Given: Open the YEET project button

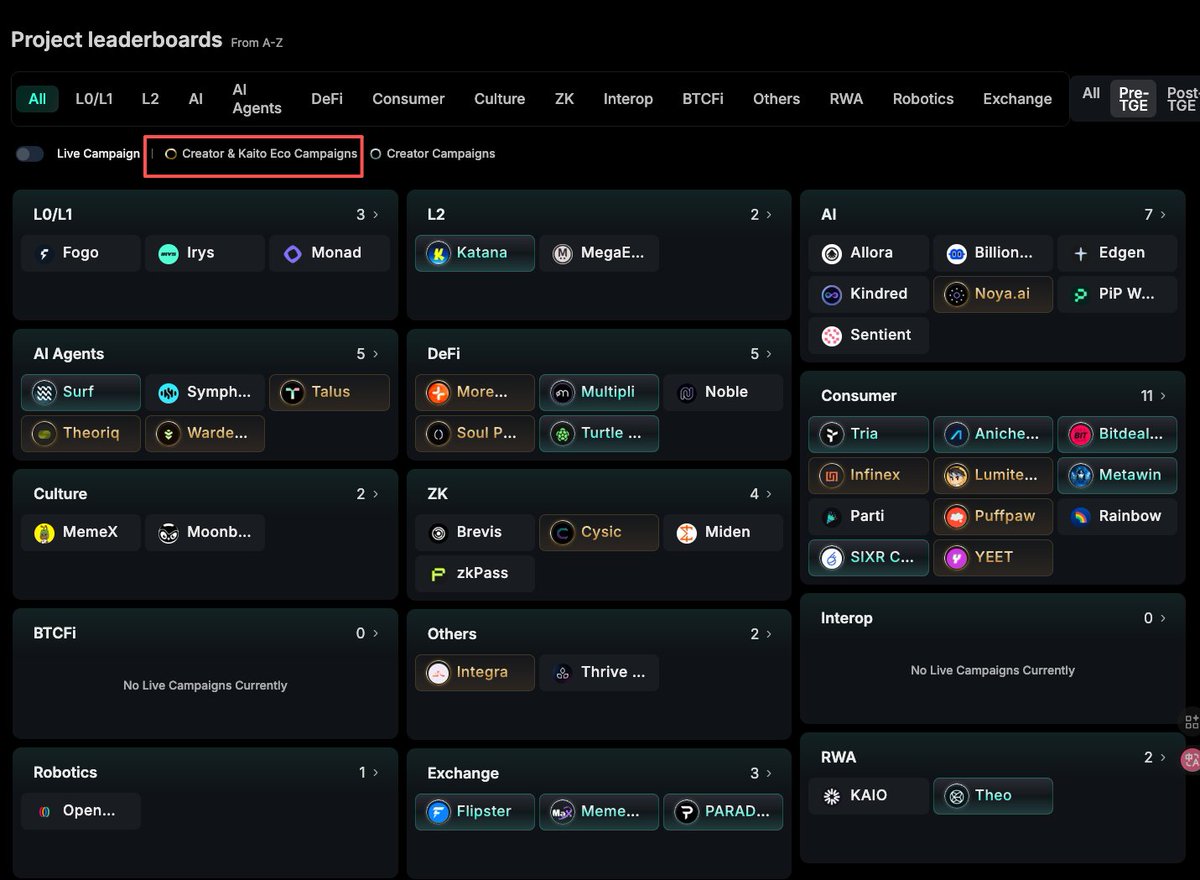Looking at the screenshot, I should point(993,558).
